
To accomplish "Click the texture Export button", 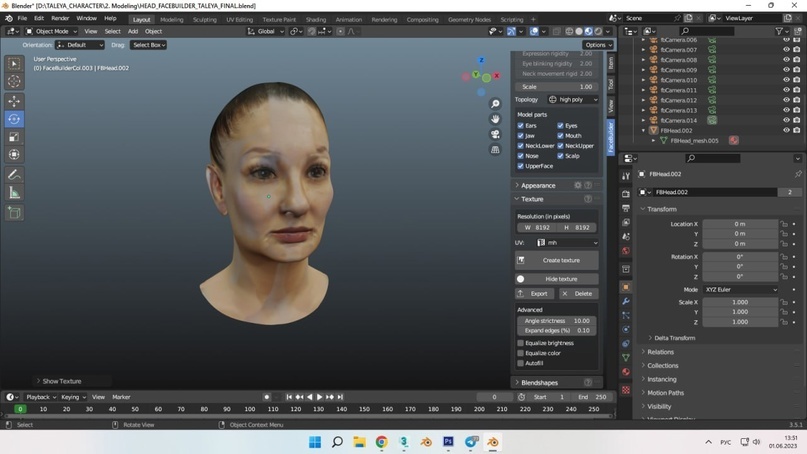I will [x=534, y=293].
